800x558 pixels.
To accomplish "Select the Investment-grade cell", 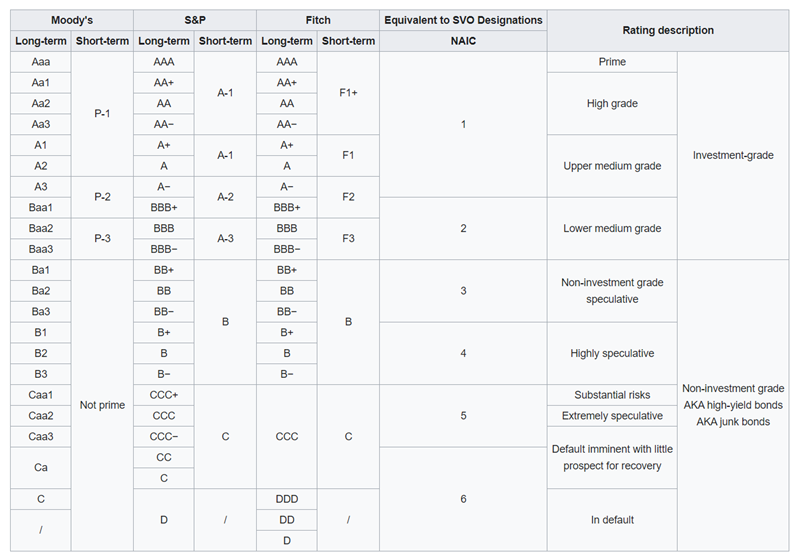I will pos(732,155).
